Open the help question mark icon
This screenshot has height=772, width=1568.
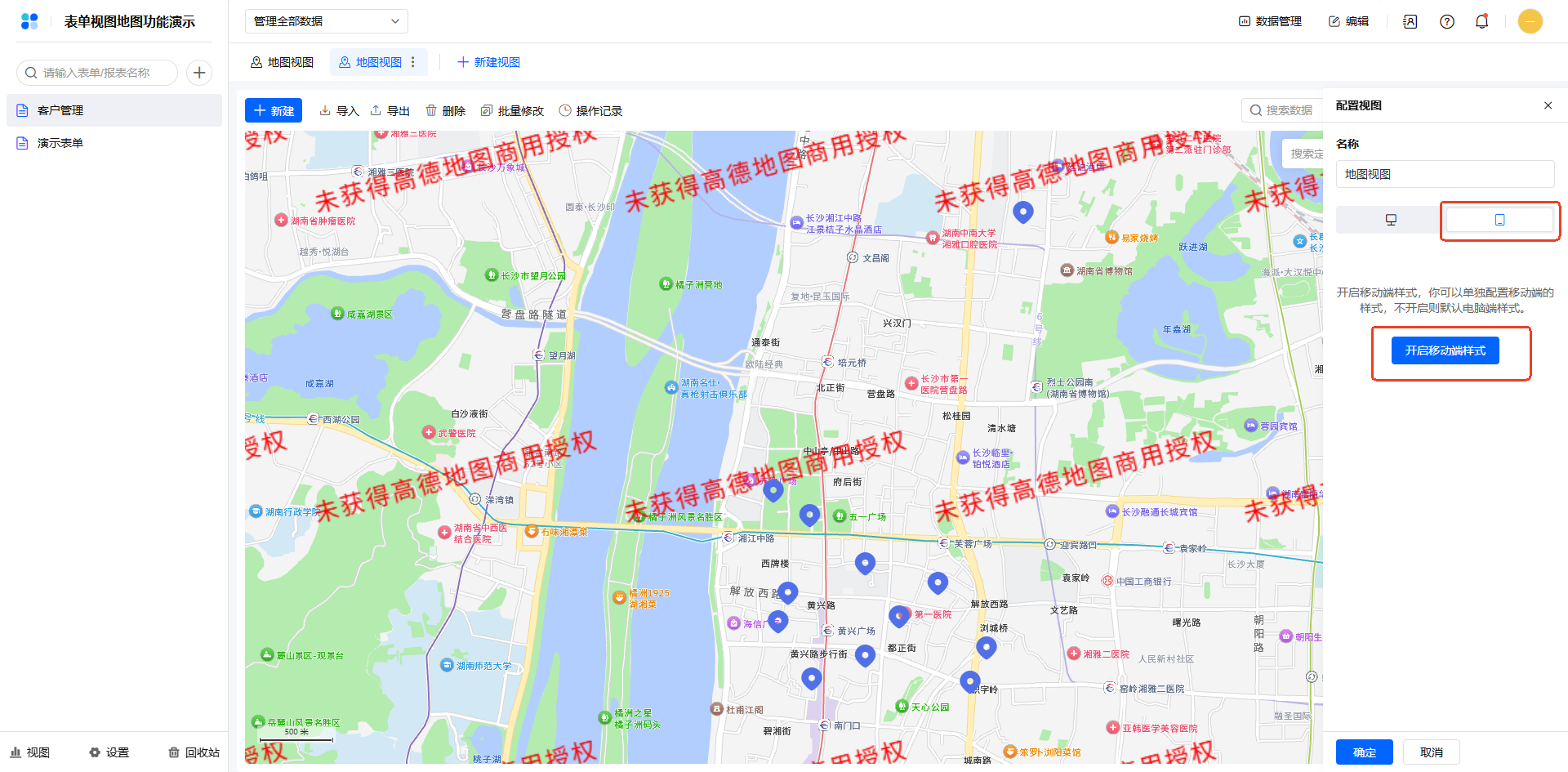(1446, 21)
